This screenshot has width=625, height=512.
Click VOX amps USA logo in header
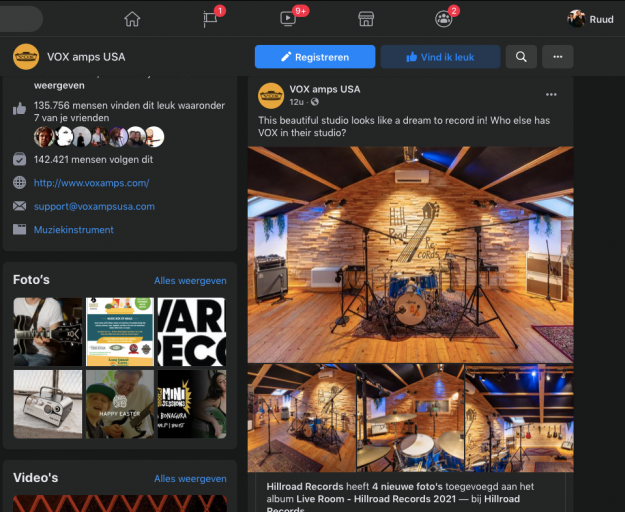pyautogui.click(x=26, y=57)
